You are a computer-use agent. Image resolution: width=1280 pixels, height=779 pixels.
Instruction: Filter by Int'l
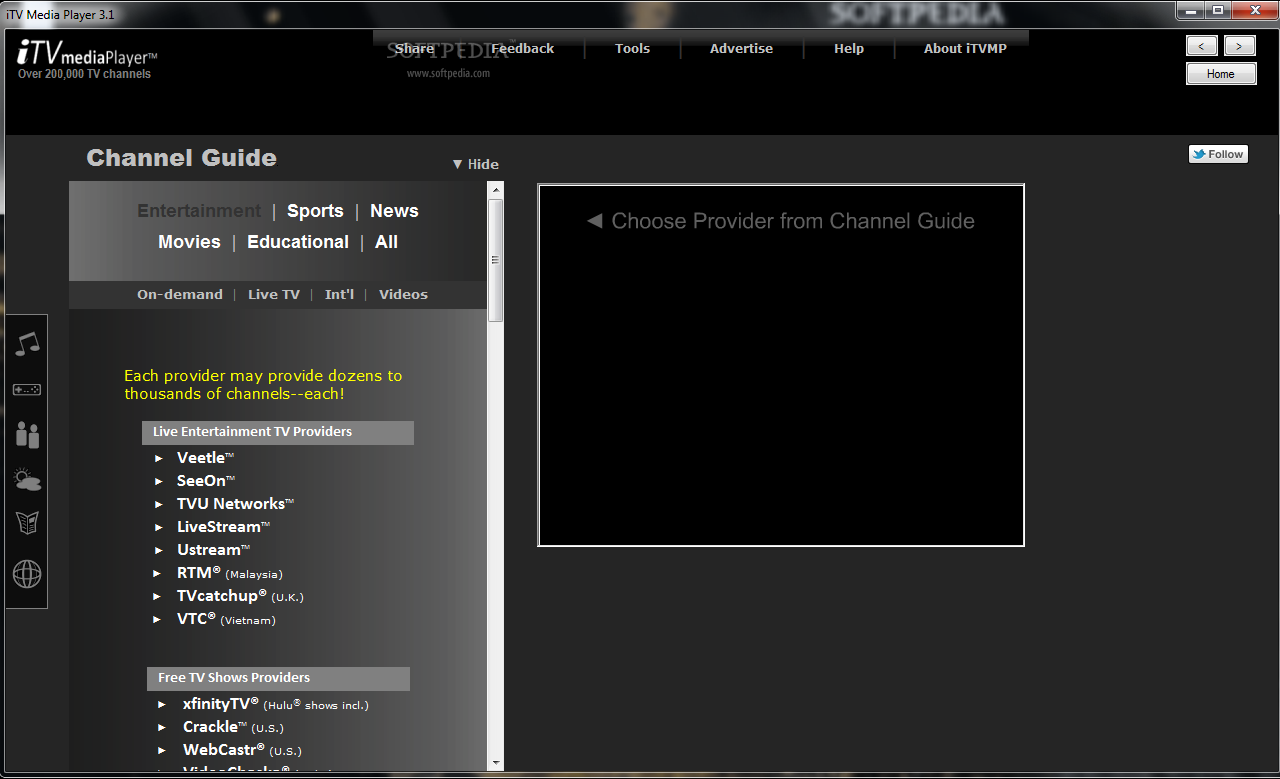tap(340, 294)
